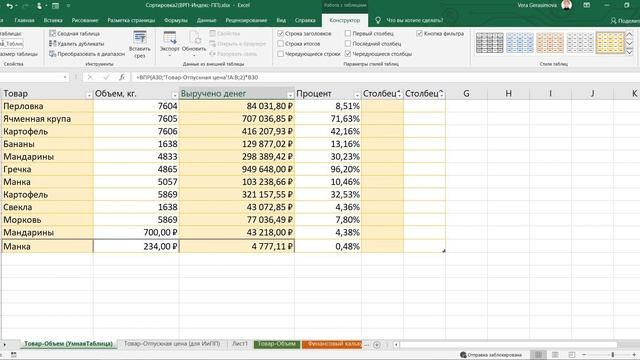Select the Гречка cell
This screenshot has width=640, height=360.
click(x=47, y=169)
